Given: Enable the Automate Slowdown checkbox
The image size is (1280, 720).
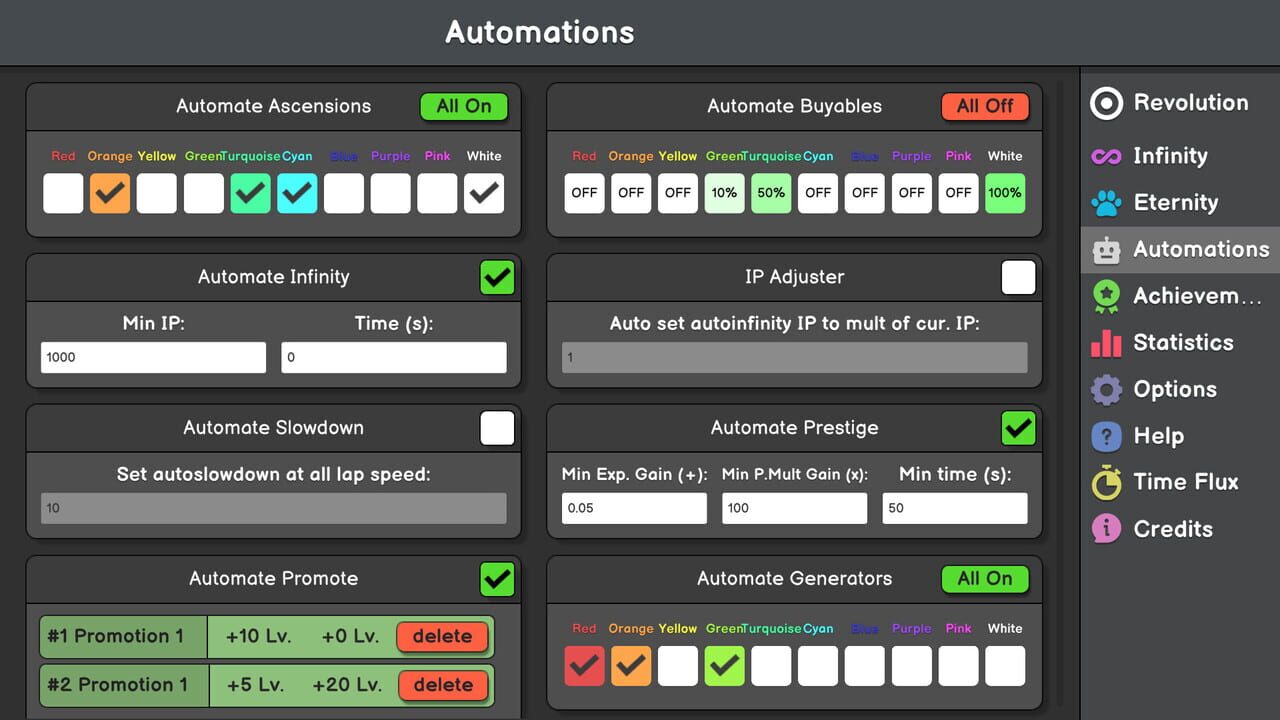Looking at the screenshot, I should pyautogui.click(x=497, y=428).
